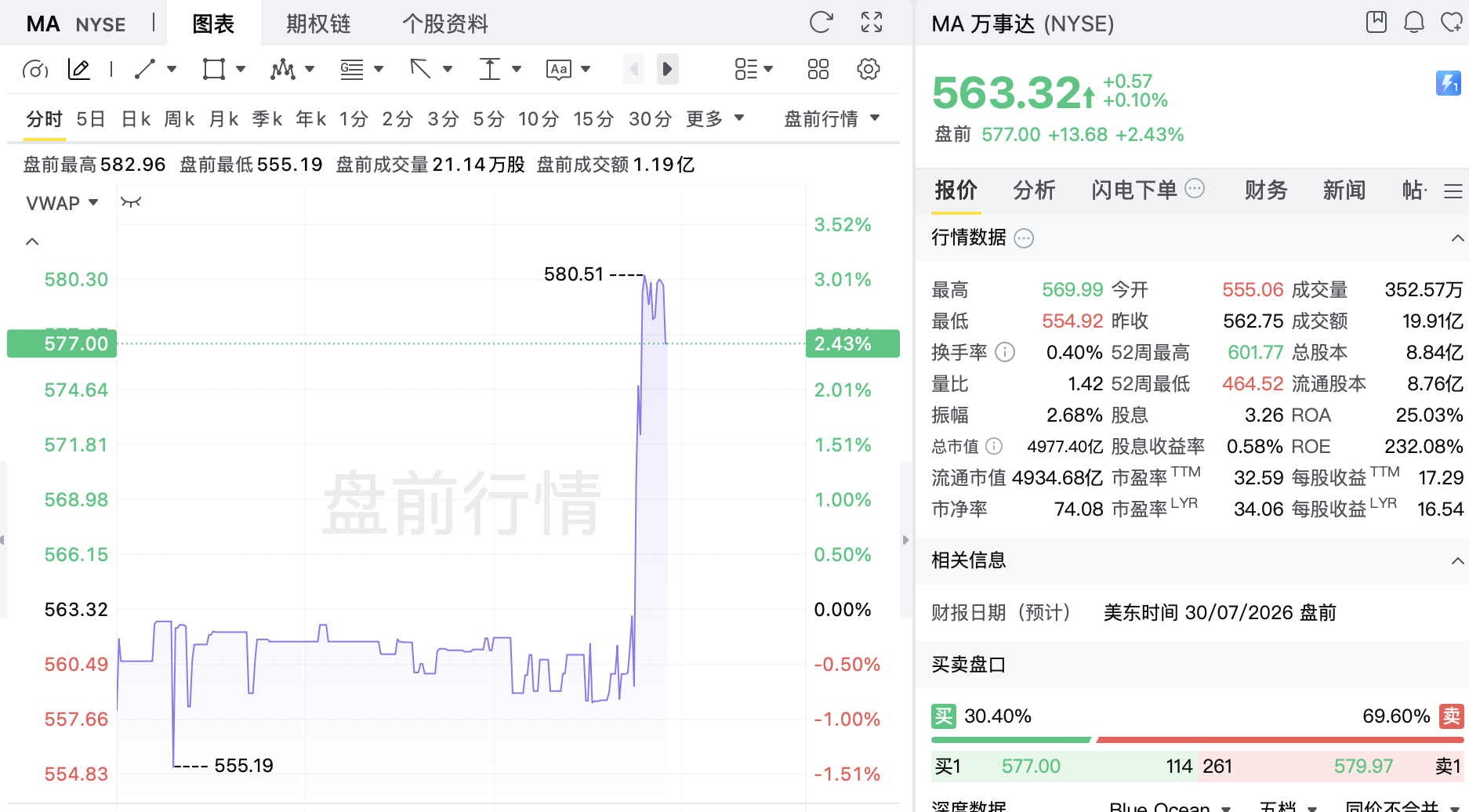Click the buy/sell ratio bar
This screenshot has width=1469, height=812.
(x=1198, y=739)
